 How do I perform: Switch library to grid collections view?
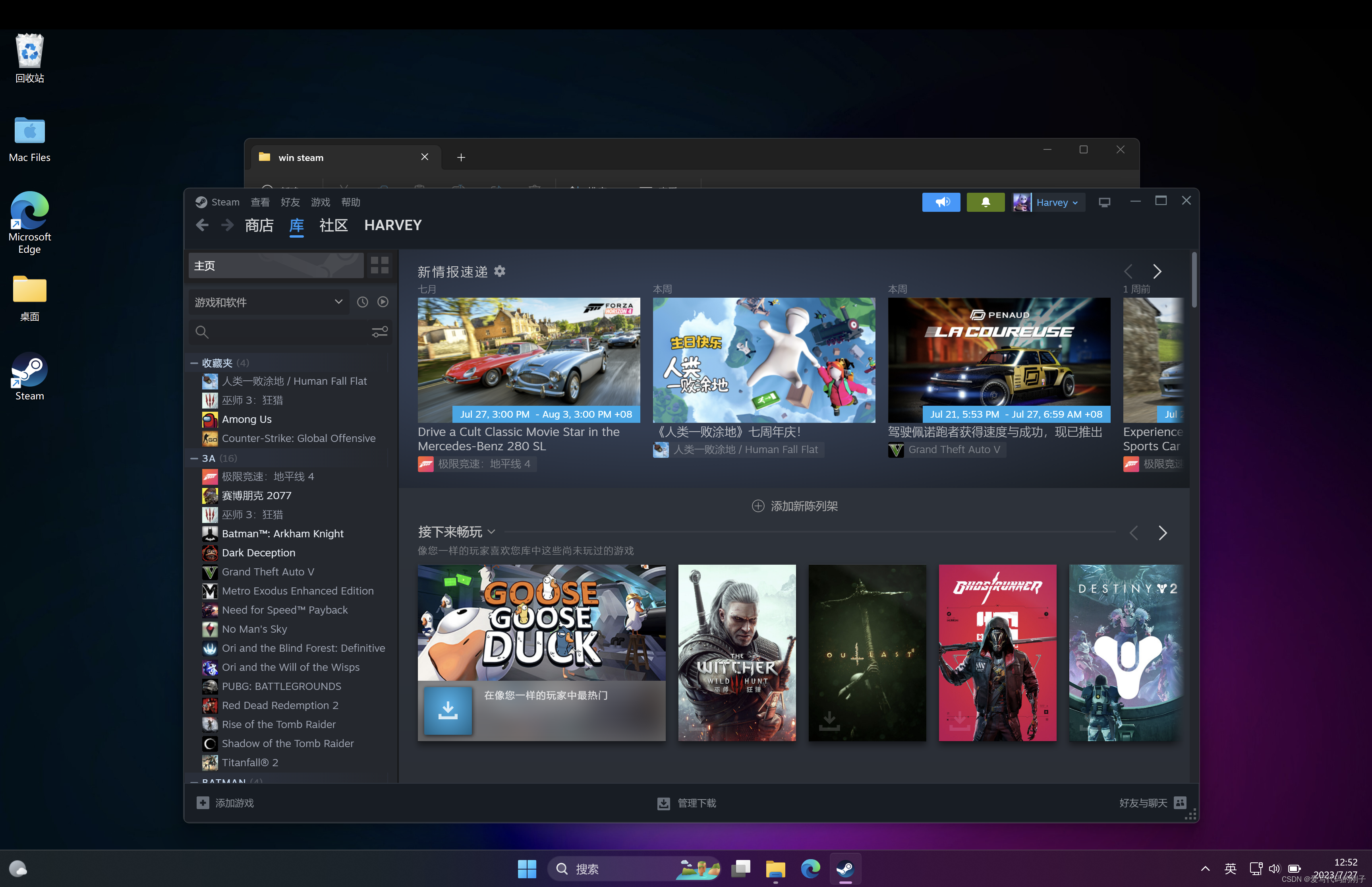(379, 265)
